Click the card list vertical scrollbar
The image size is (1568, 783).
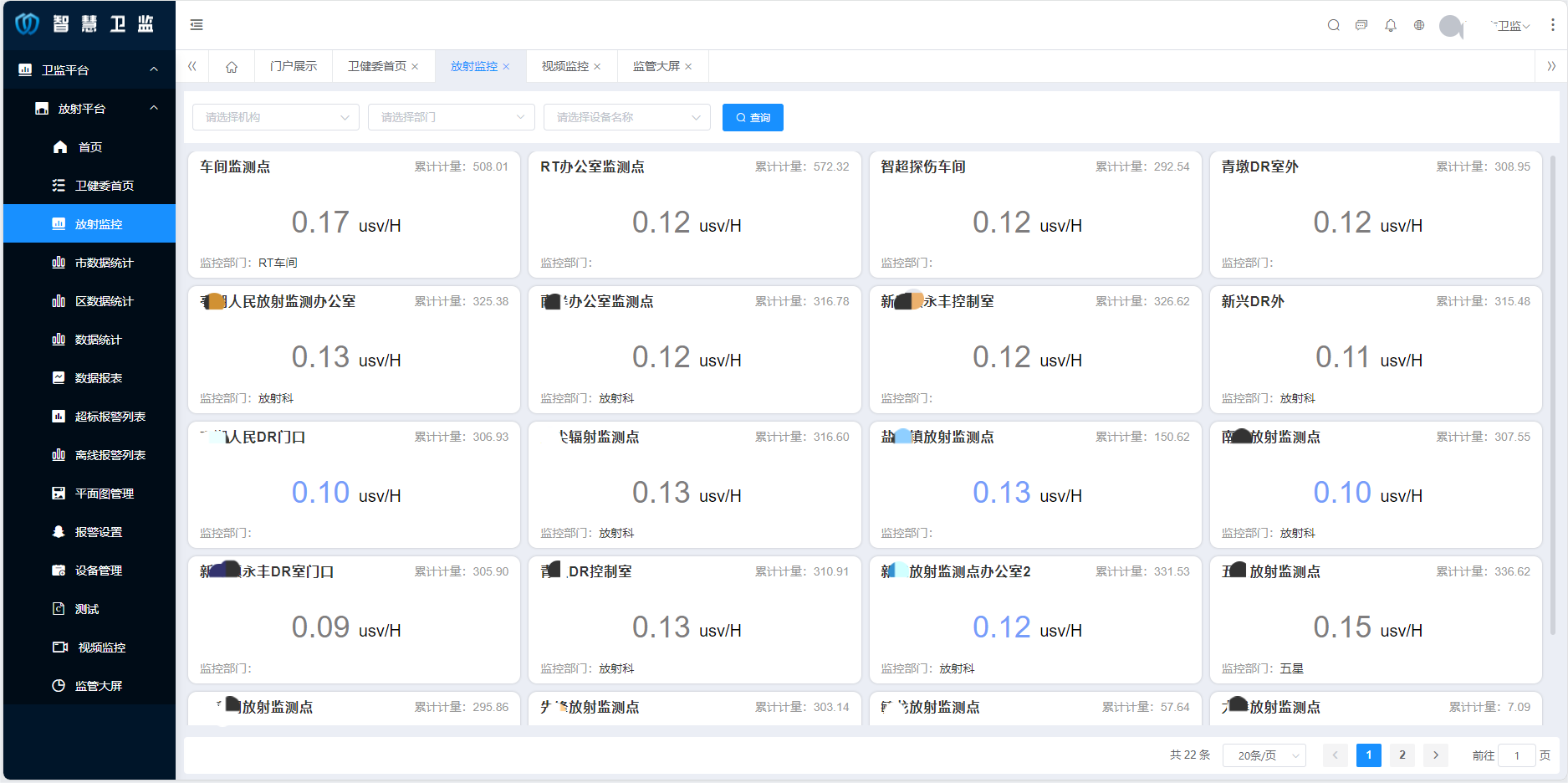pyautogui.click(x=1553, y=394)
